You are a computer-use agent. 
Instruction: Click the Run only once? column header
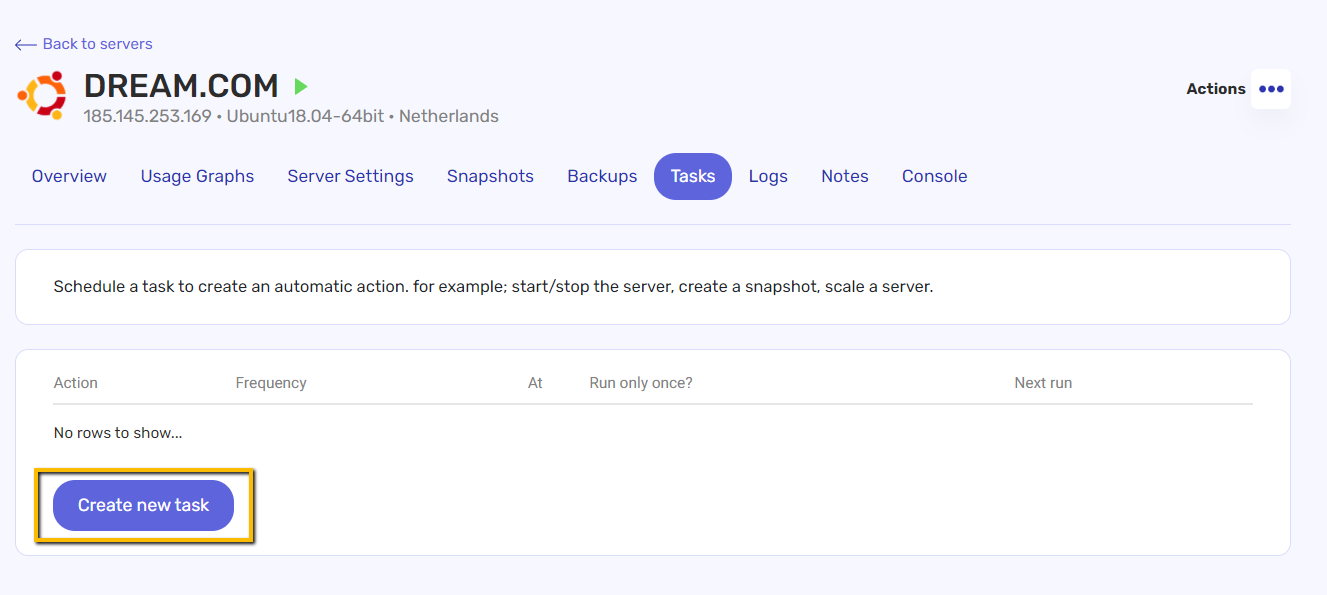(641, 383)
